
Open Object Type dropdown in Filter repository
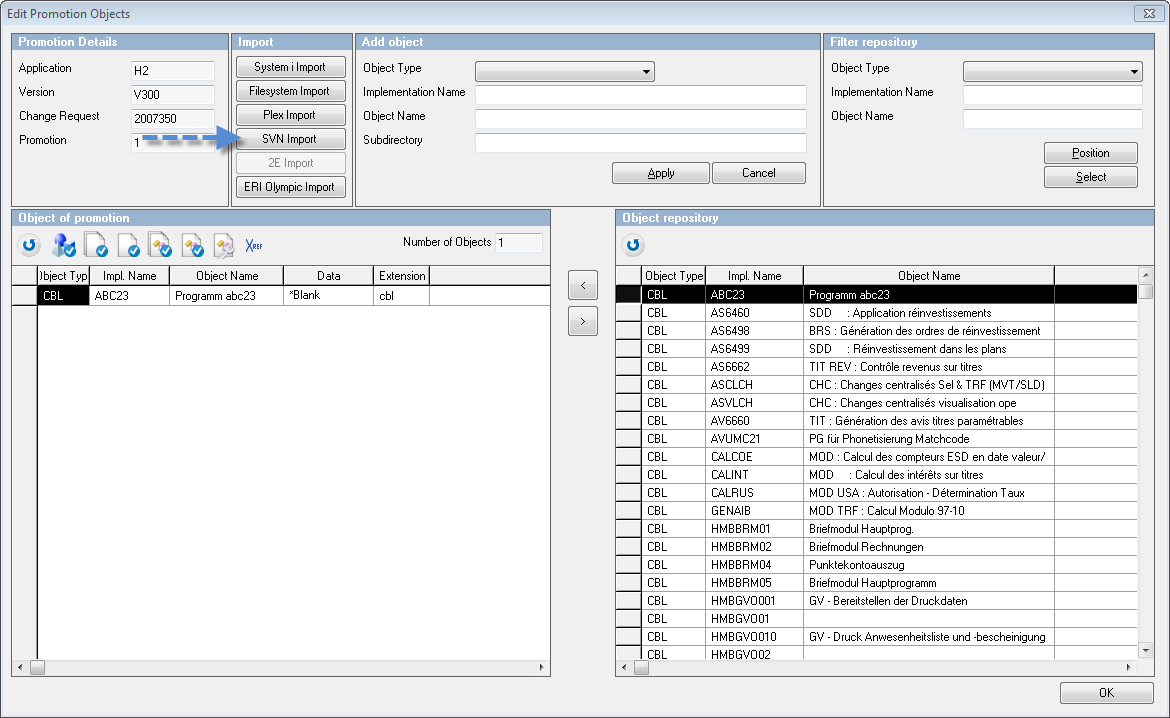pyautogui.click(x=1053, y=71)
